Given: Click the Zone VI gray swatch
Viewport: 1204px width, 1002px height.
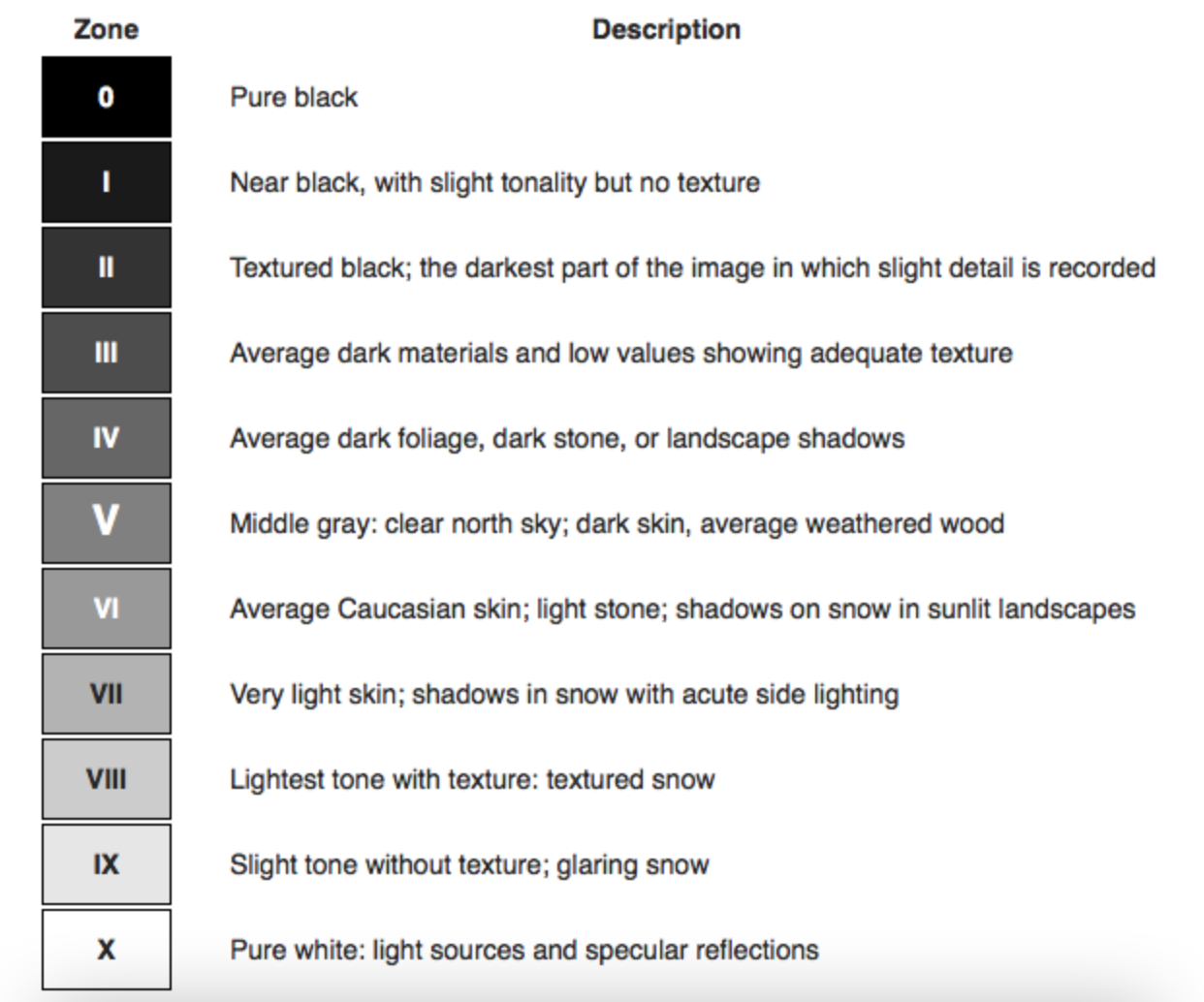Looking at the screenshot, I should 107,609.
